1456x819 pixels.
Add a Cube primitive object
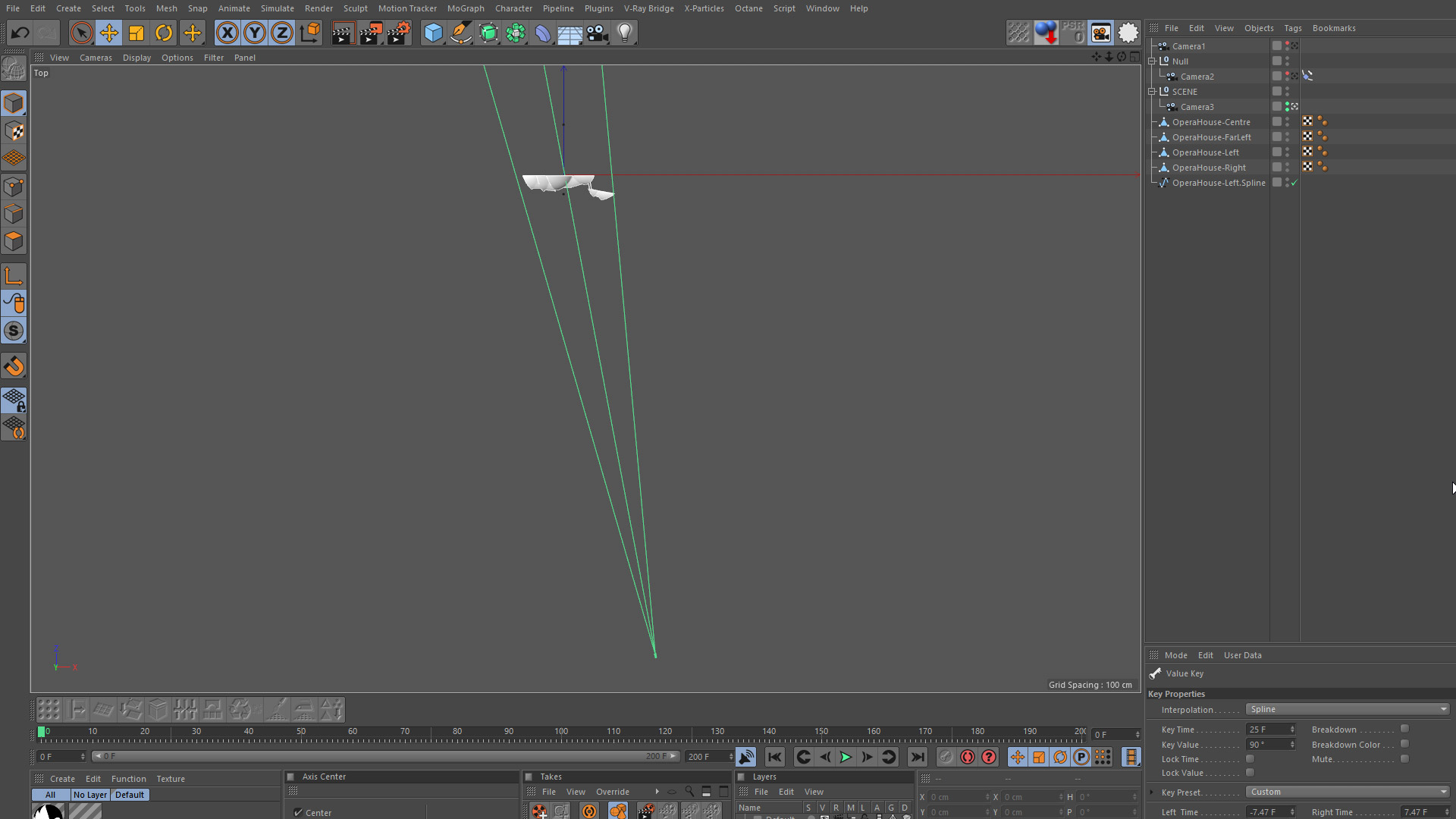(x=433, y=33)
